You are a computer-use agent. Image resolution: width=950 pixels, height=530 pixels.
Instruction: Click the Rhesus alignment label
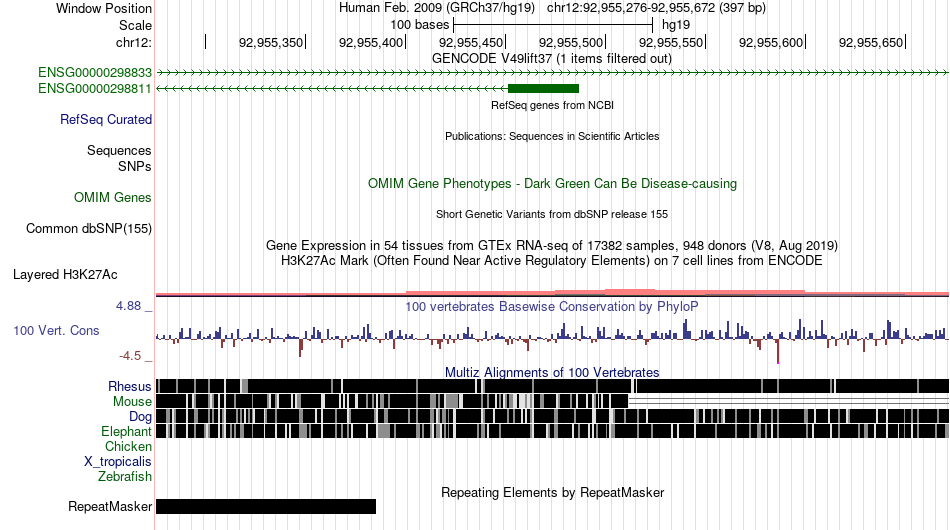tap(130, 386)
